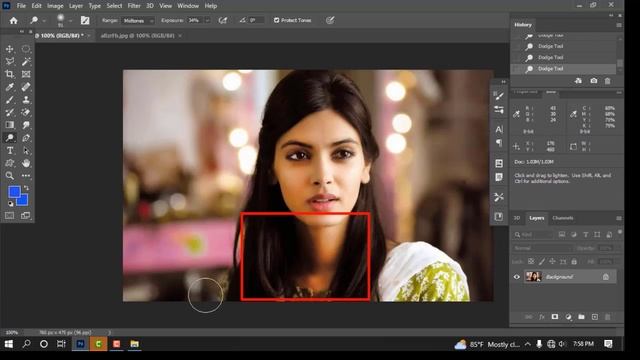Create new adjustment layer button
640x360 pixels.
[x=568, y=317]
